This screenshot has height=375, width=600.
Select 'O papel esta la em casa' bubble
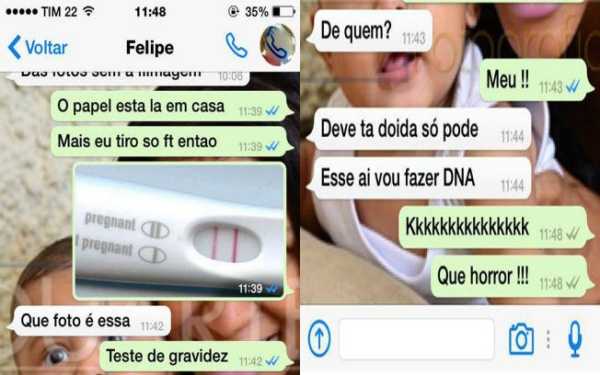[171, 106]
